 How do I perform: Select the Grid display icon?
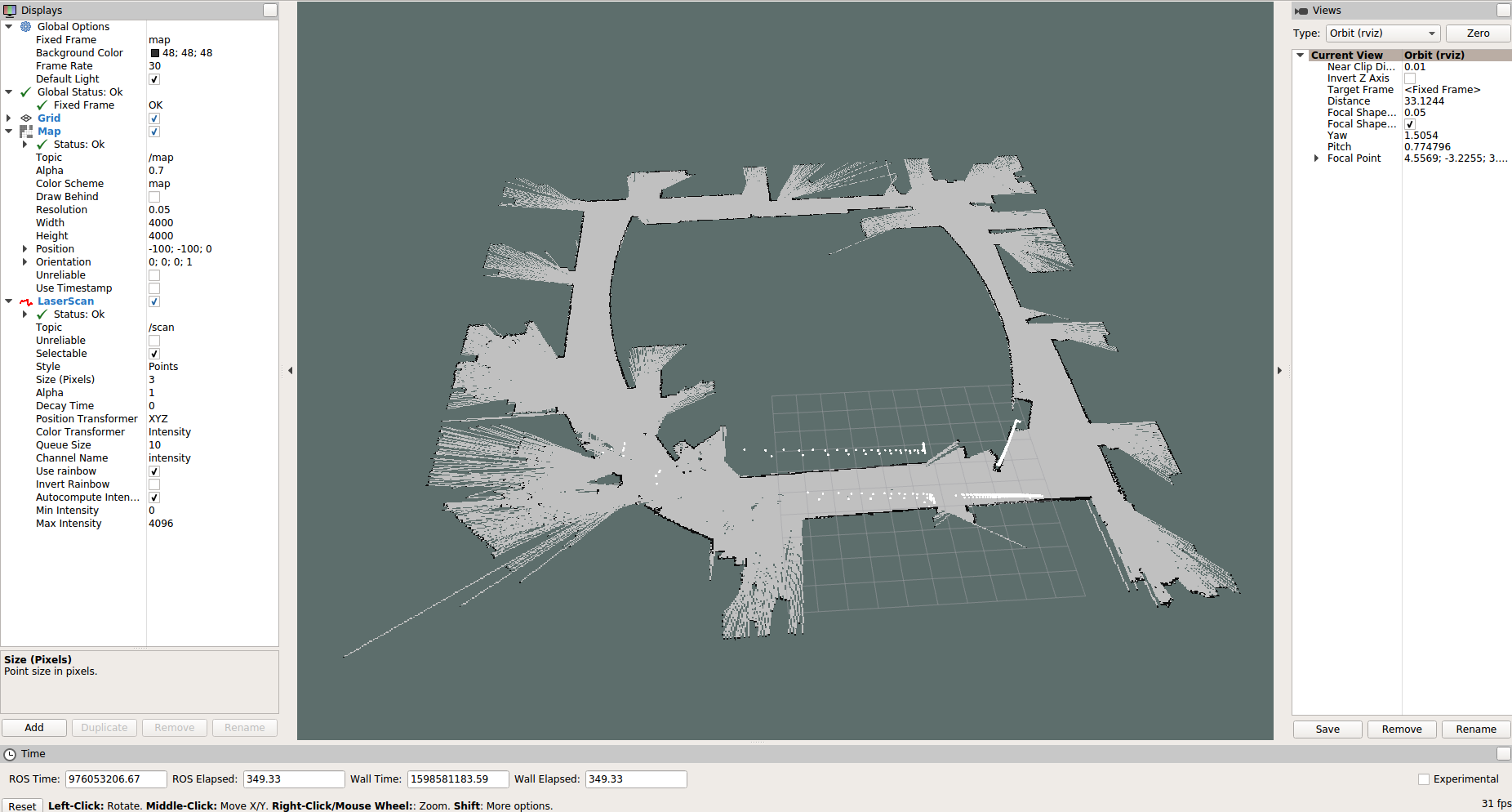coord(25,118)
